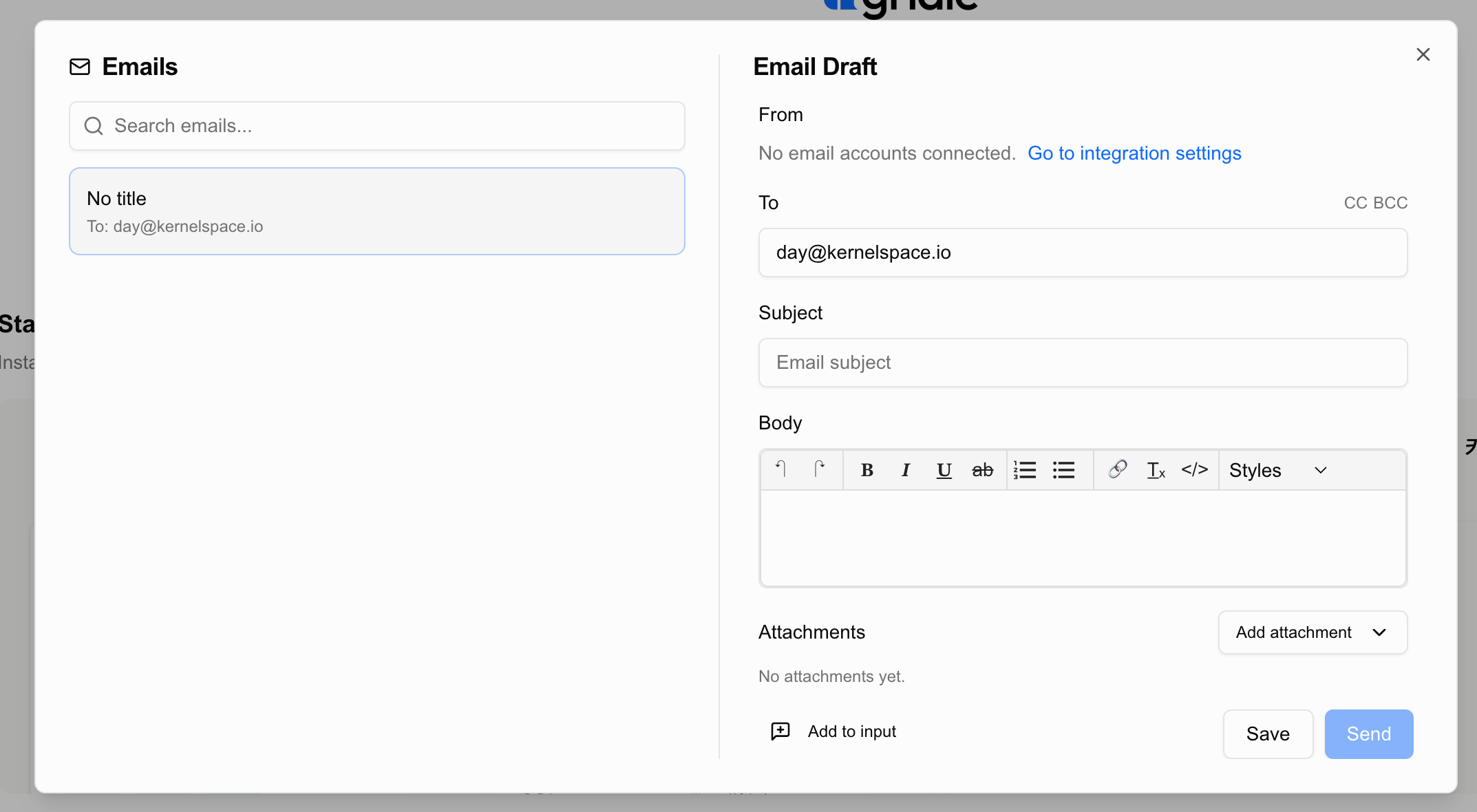Send the email
Image resolution: width=1477 pixels, height=812 pixels.
coord(1369,734)
